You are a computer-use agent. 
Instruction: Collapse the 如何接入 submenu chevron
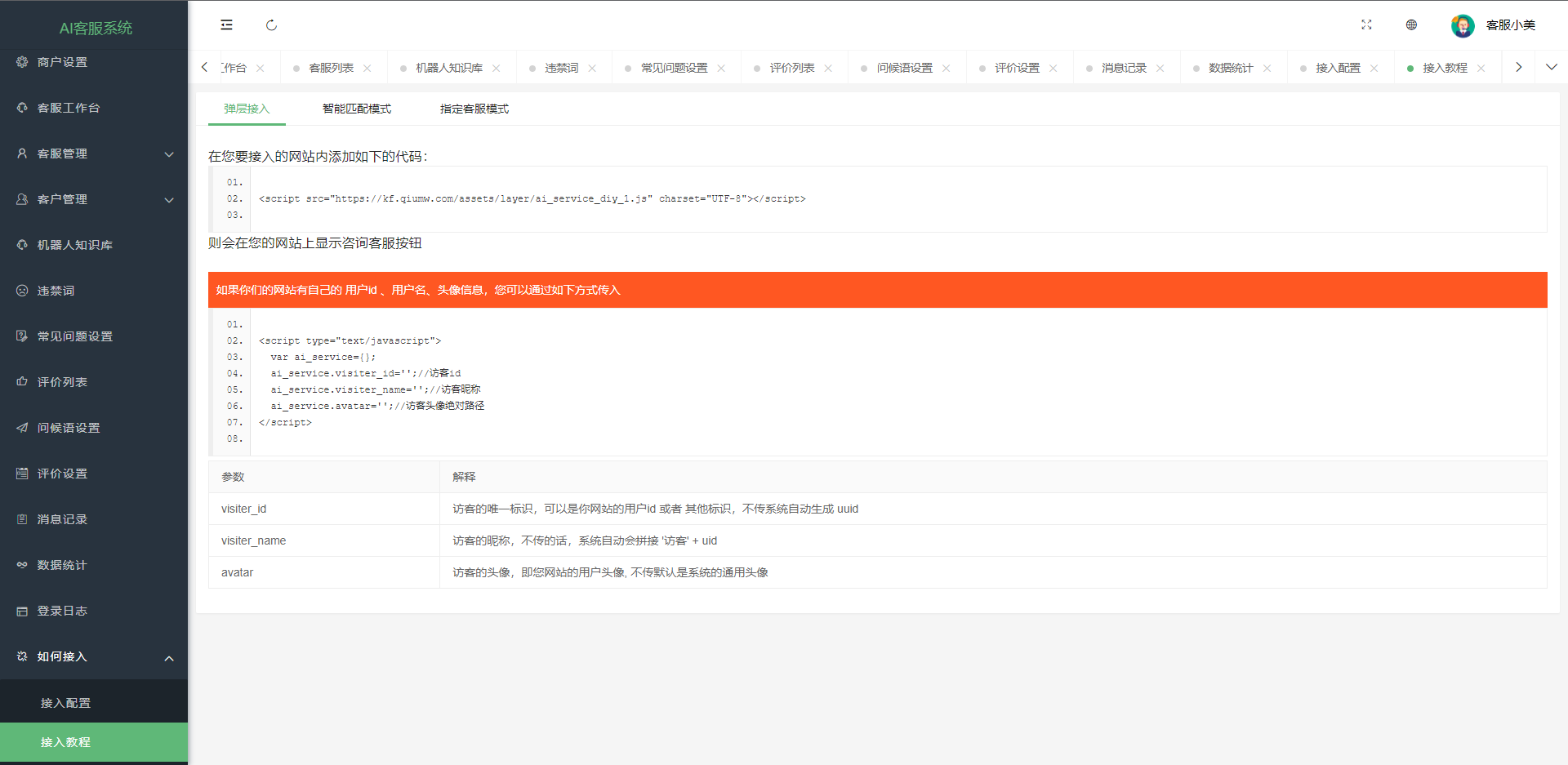click(169, 658)
